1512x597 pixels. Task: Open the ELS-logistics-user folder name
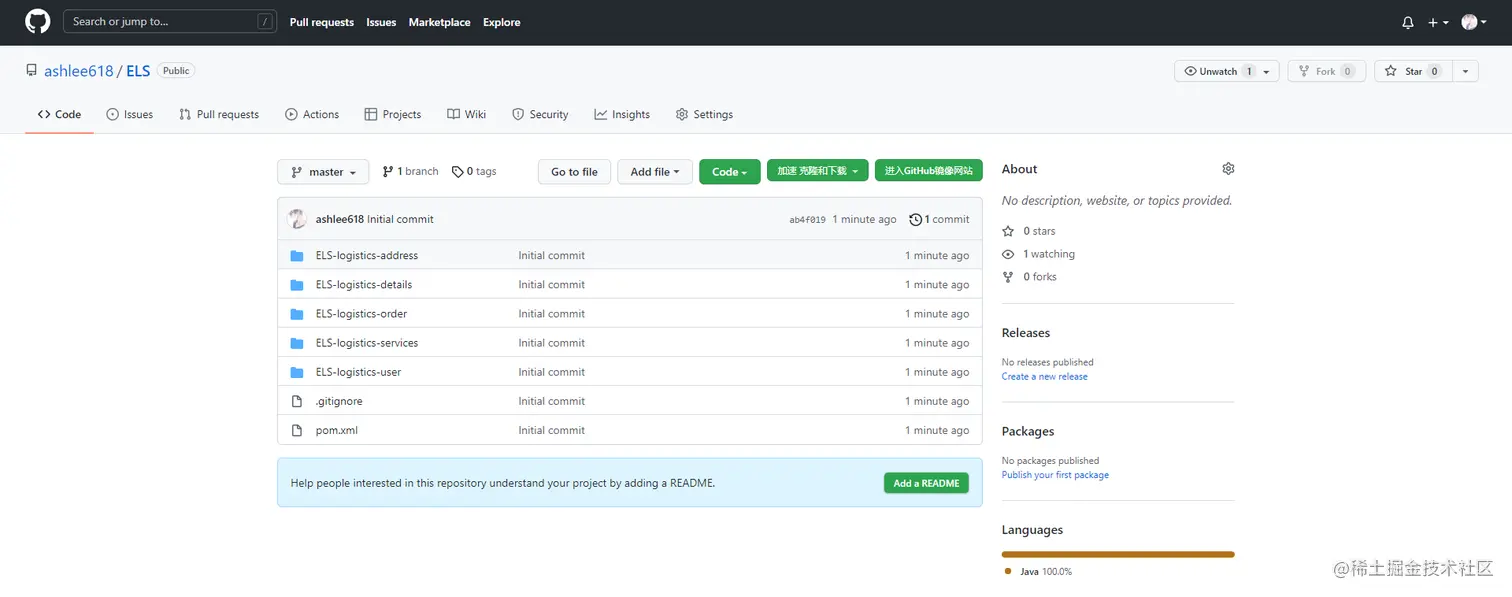pos(358,371)
